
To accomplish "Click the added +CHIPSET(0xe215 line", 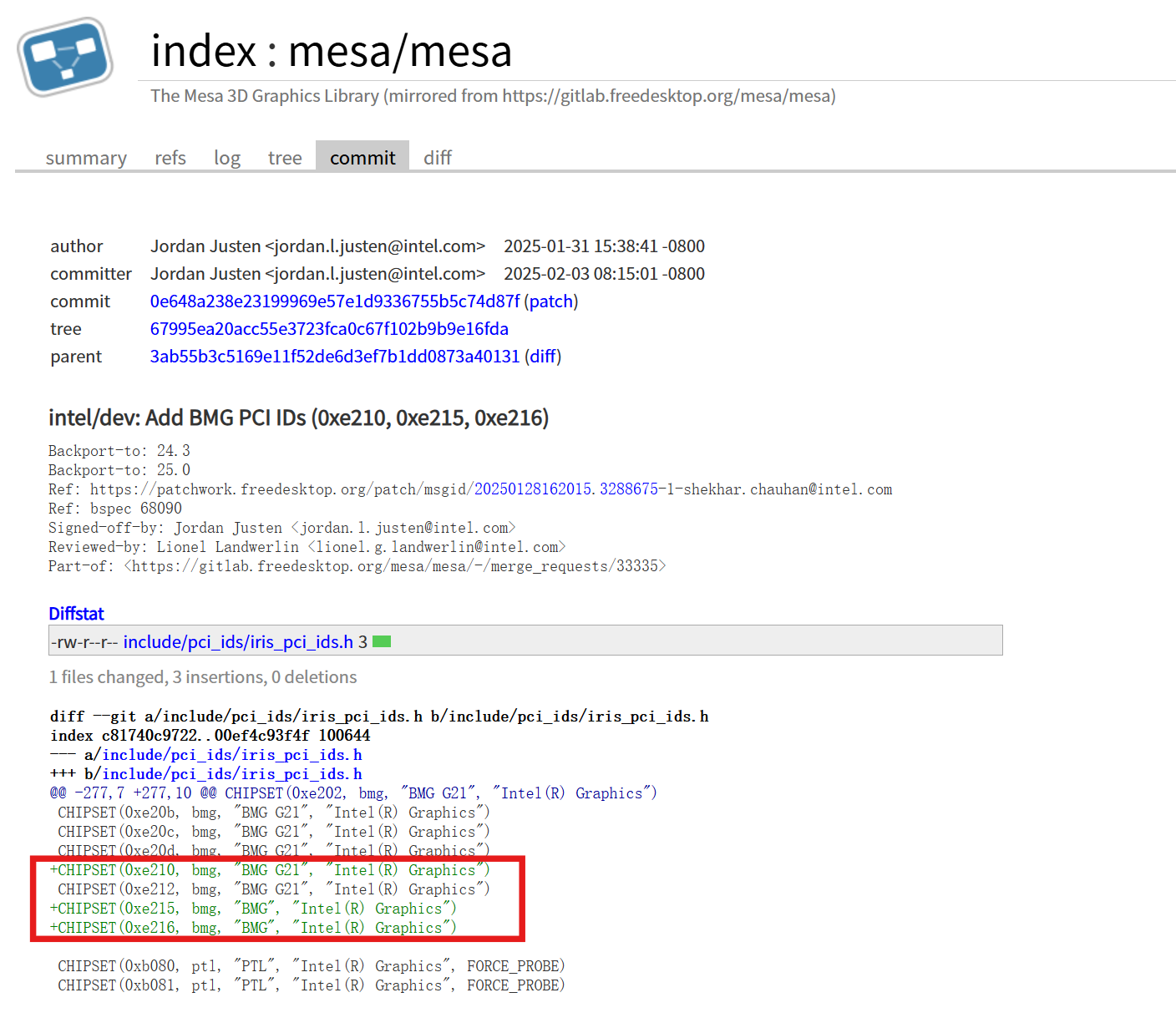I will click(253, 909).
